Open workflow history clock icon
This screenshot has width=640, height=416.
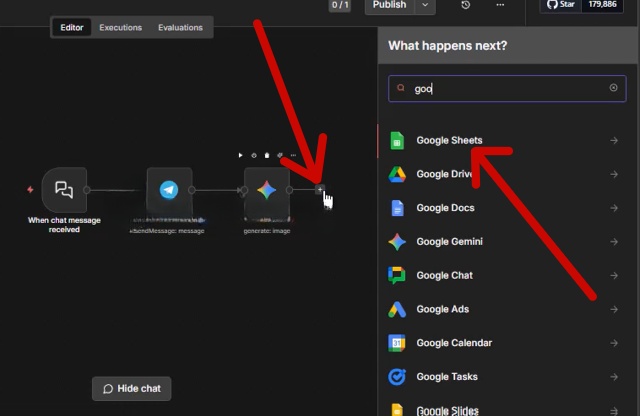[466, 5]
